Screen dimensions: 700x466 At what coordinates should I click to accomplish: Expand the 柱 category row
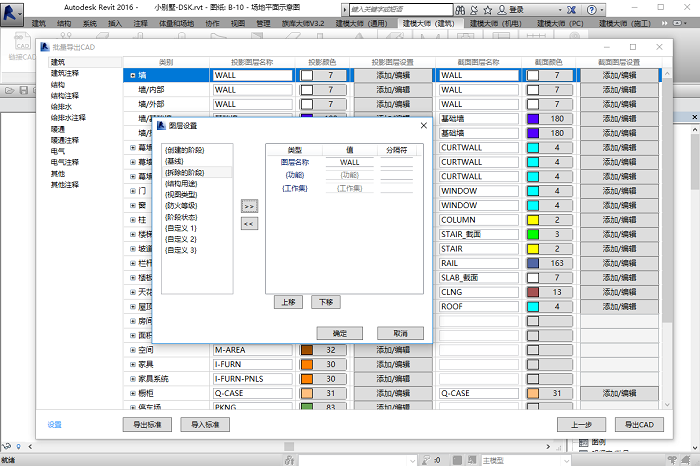point(133,220)
